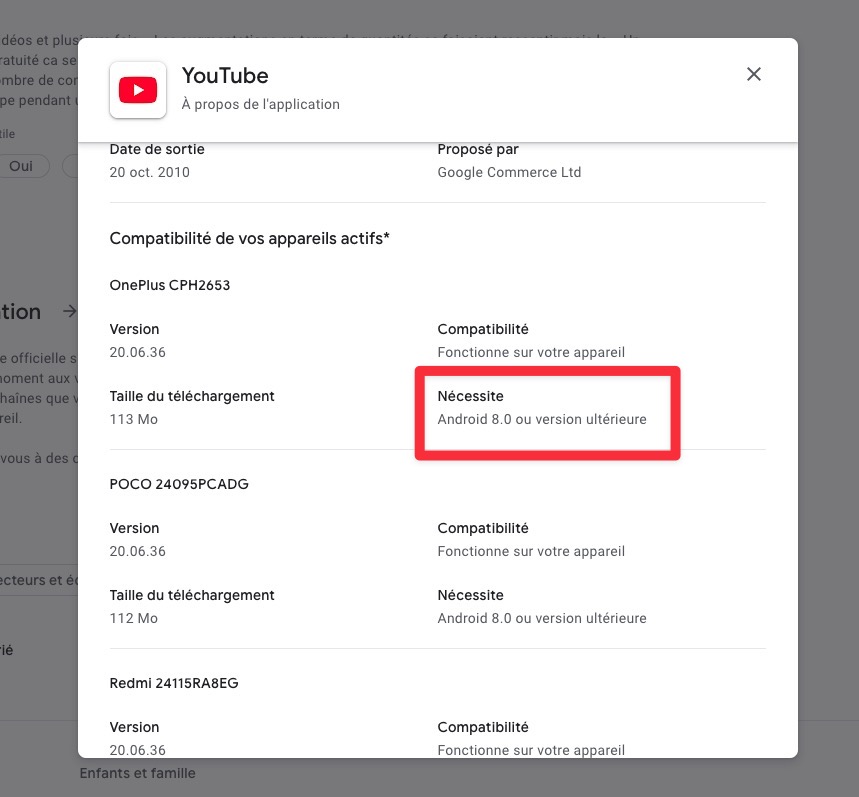Select the Oui button behind the dialog
This screenshot has height=797, width=859.
point(21,166)
